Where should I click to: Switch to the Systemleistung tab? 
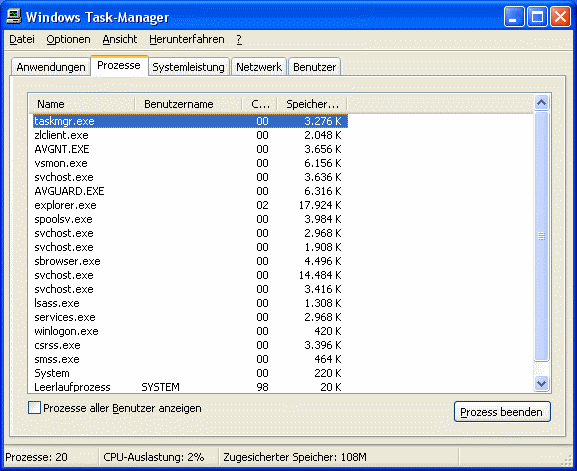pyautogui.click(x=188, y=67)
